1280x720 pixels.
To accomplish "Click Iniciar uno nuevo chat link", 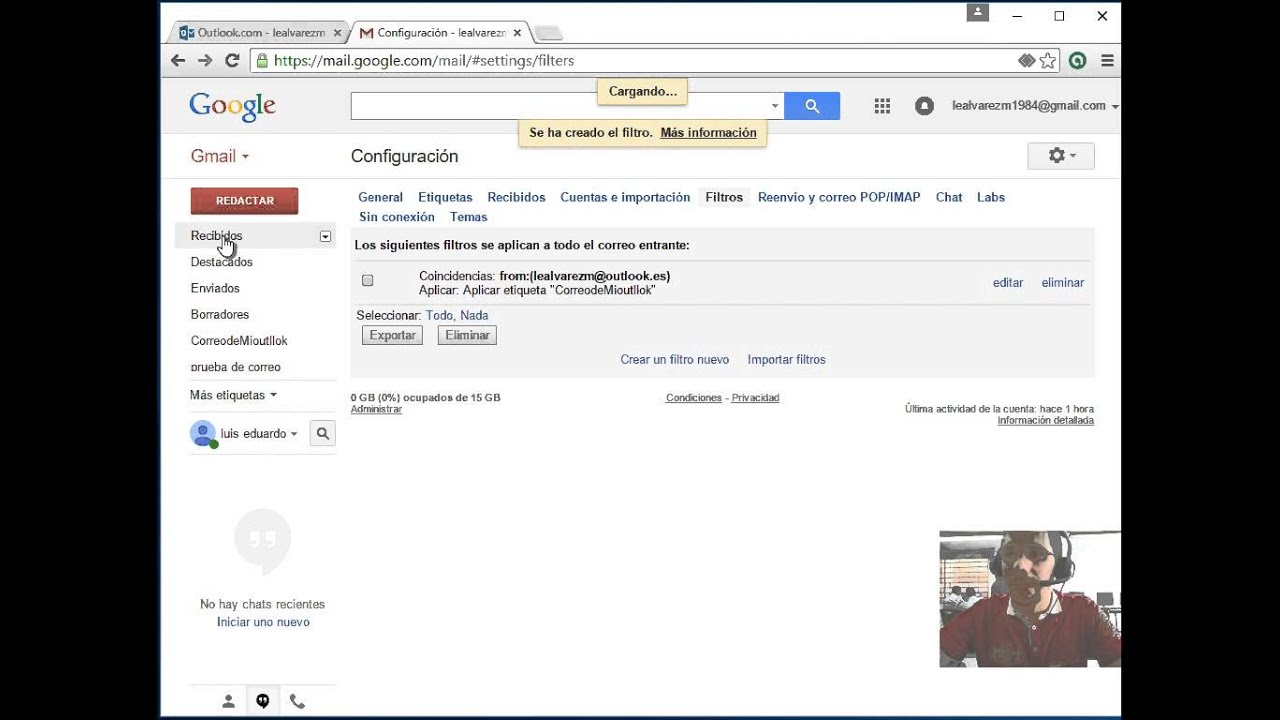I will pos(263,622).
